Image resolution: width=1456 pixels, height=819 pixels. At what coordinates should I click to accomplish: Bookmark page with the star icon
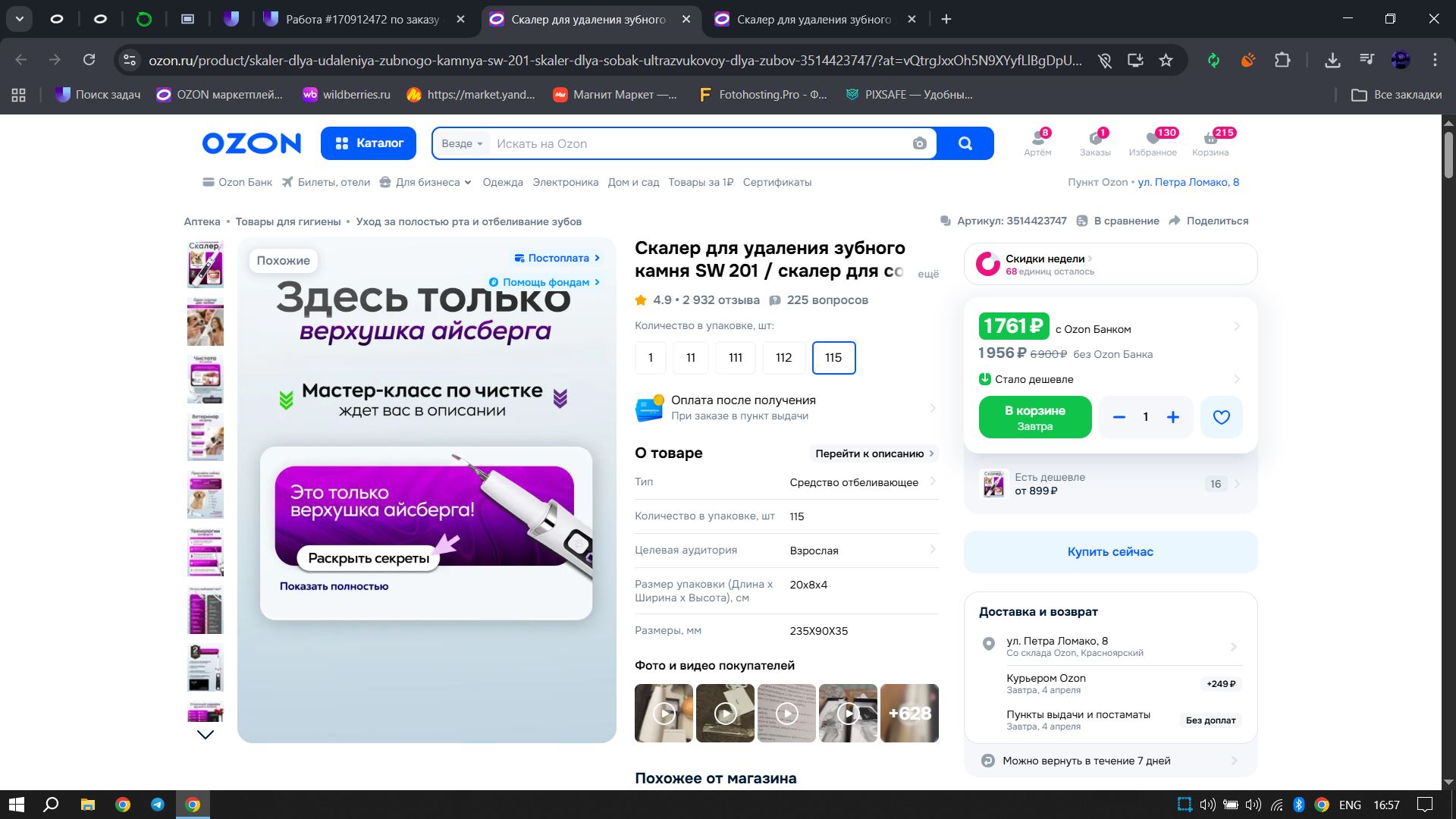click(1166, 60)
